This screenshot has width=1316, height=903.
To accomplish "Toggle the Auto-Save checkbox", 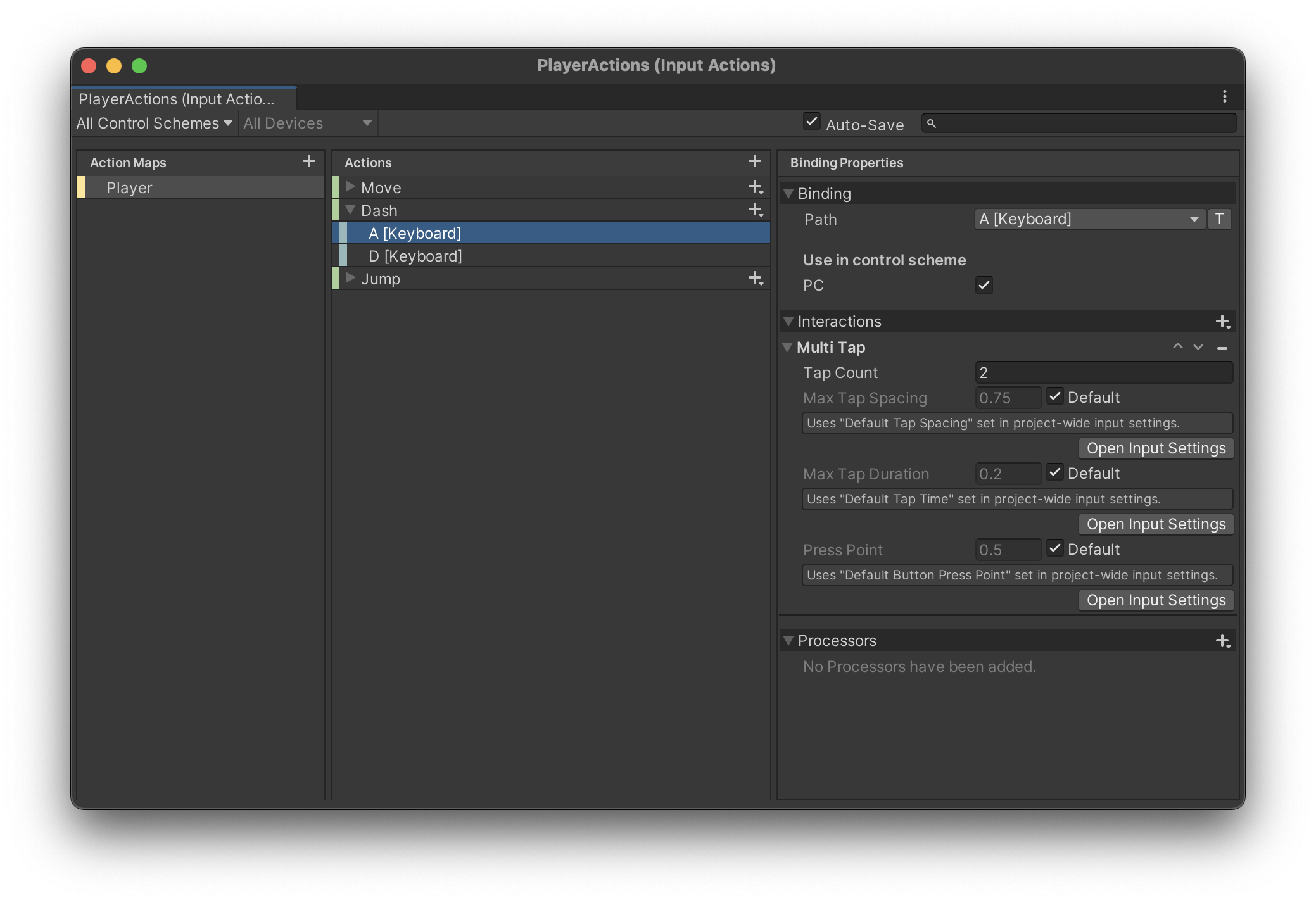I will 811,122.
